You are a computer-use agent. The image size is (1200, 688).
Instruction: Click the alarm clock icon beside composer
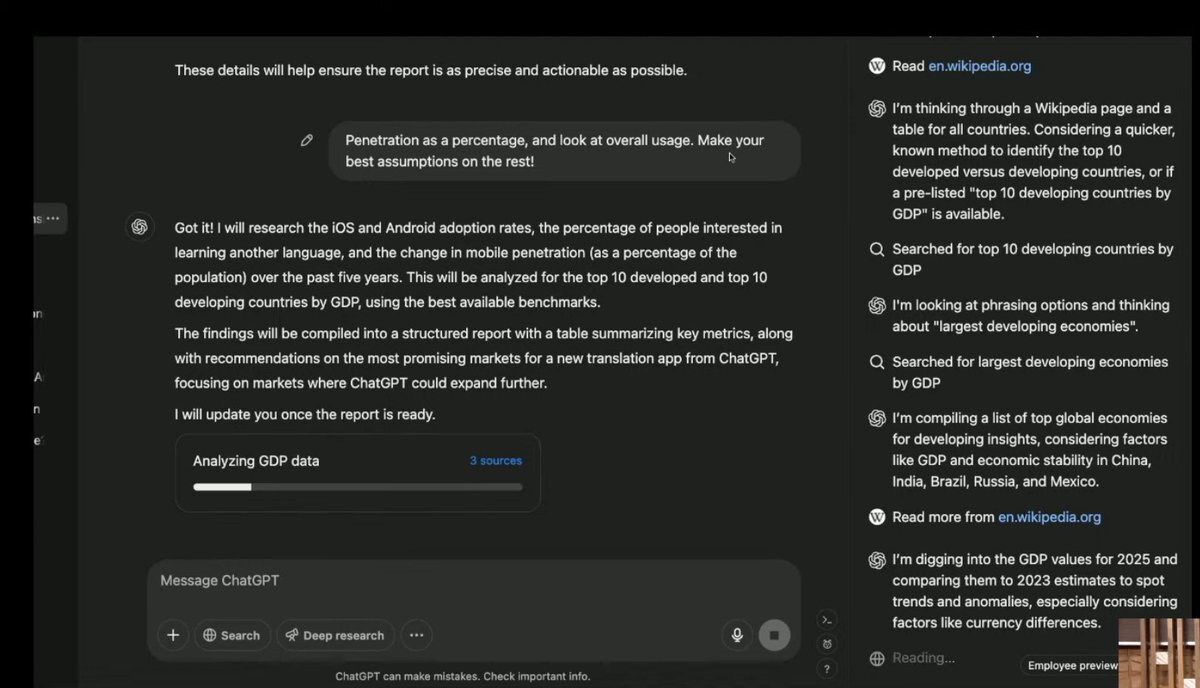coord(826,644)
